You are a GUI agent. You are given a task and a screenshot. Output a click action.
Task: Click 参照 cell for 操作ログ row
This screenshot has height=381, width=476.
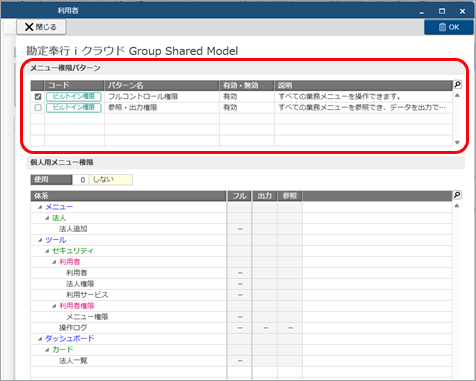click(290, 328)
